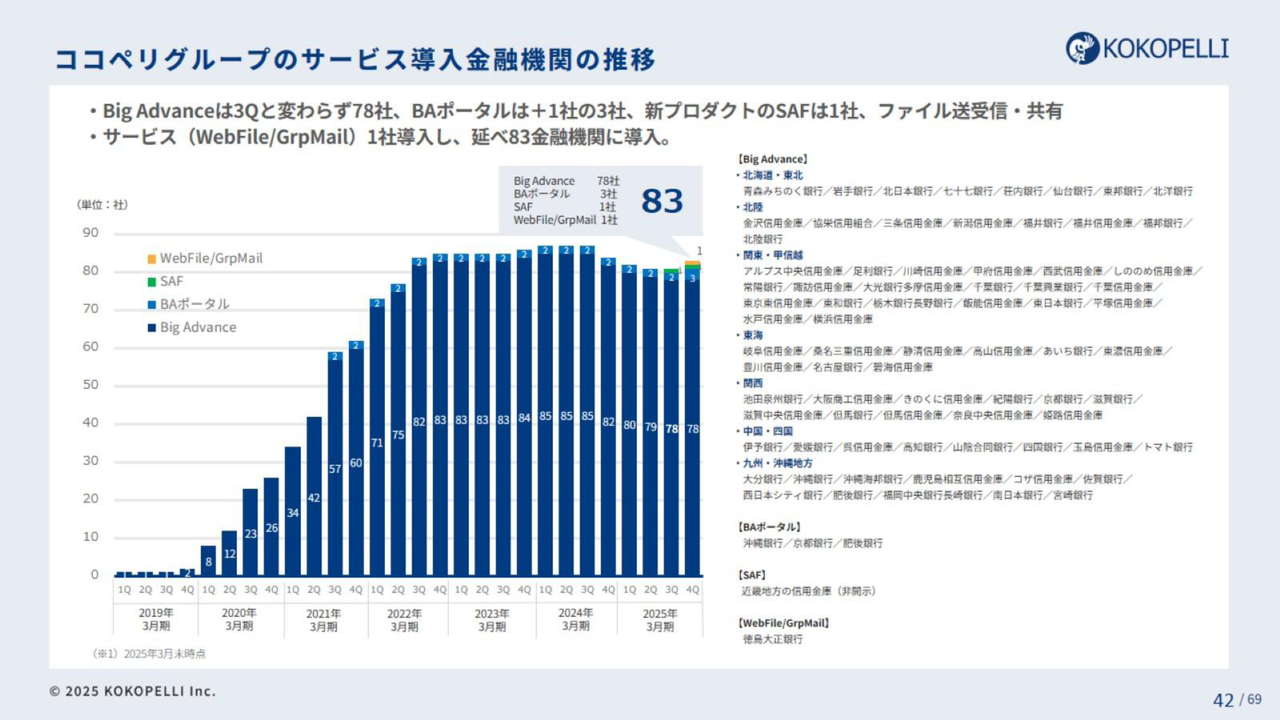Click 金沢信用金庫 in the list

[773, 223]
